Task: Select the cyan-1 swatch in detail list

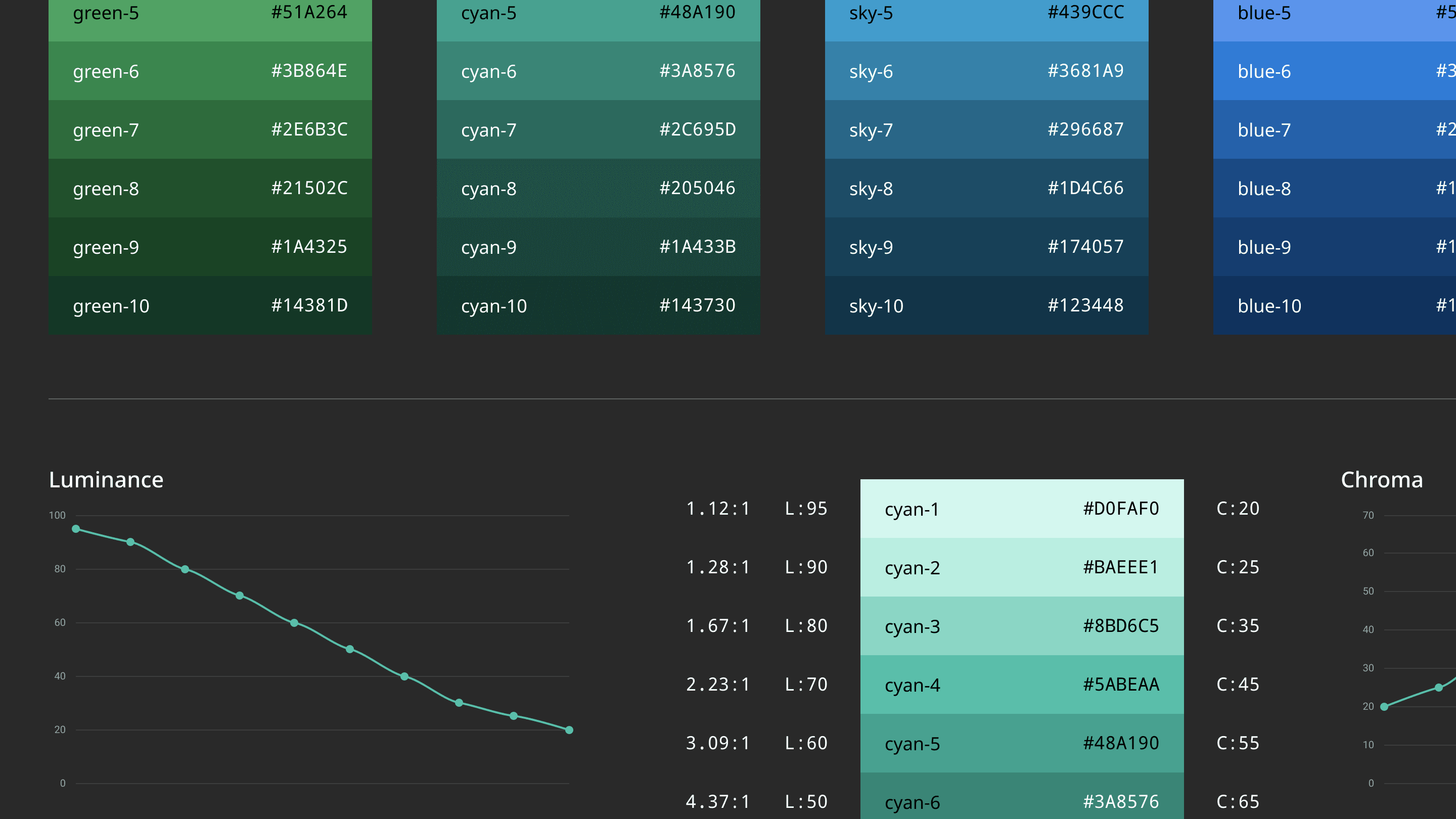Action: (1021, 509)
